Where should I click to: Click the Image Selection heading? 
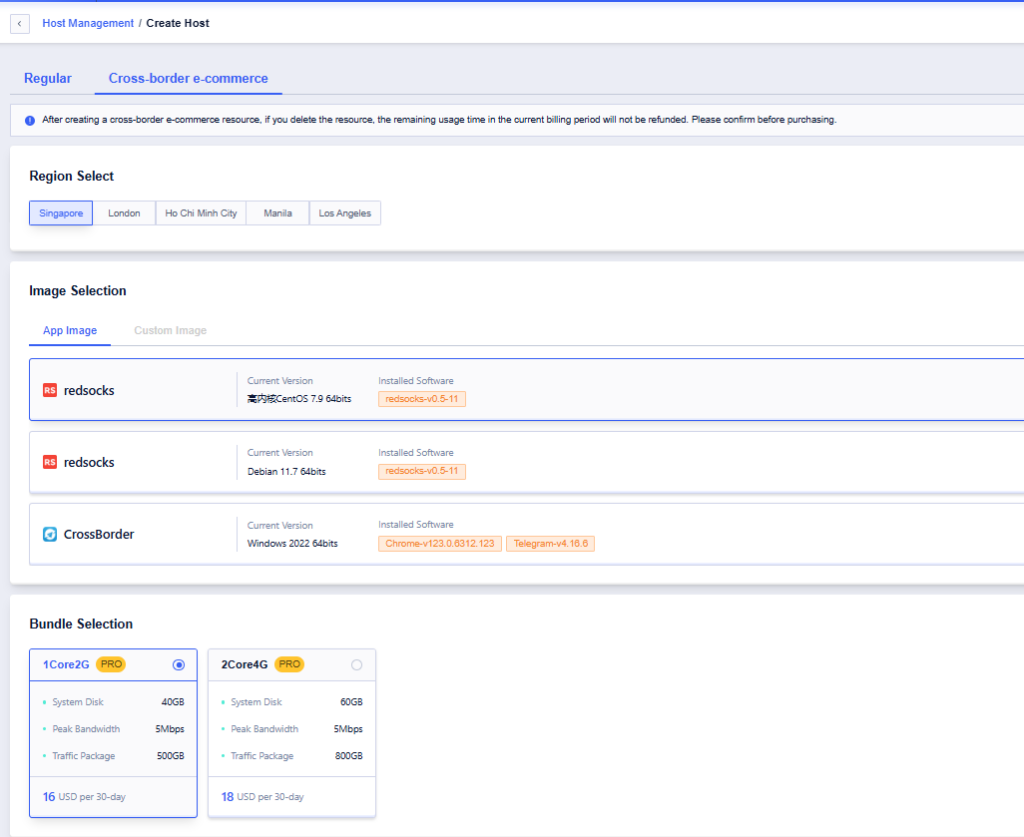pyautogui.click(x=78, y=291)
